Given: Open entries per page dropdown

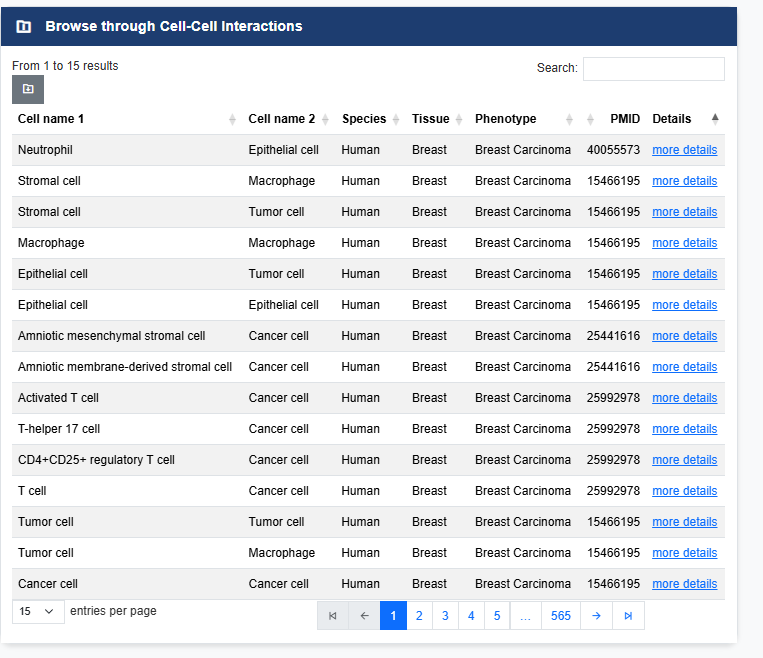Looking at the screenshot, I should point(38,611).
